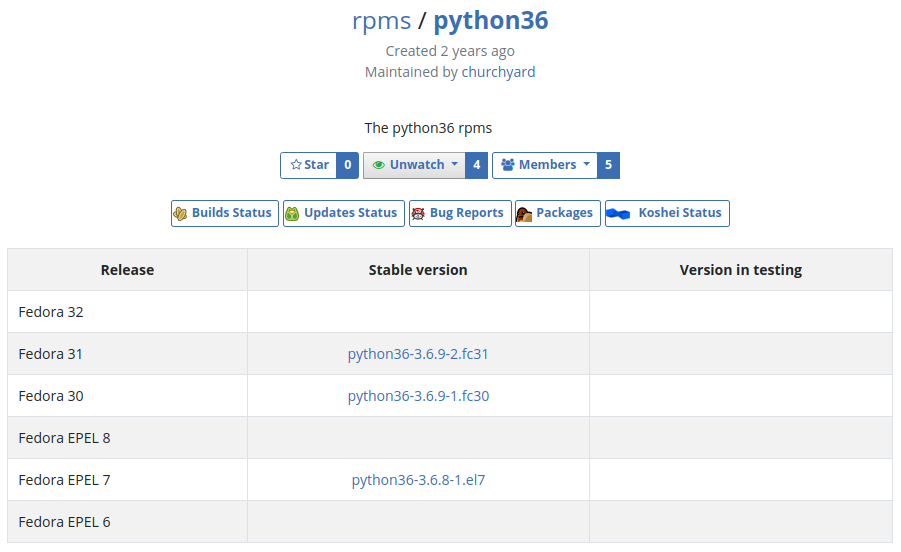The width and height of the screenshot is (901, 552).
Task: Go to rpms namespace link
Action: coord(382,21)
